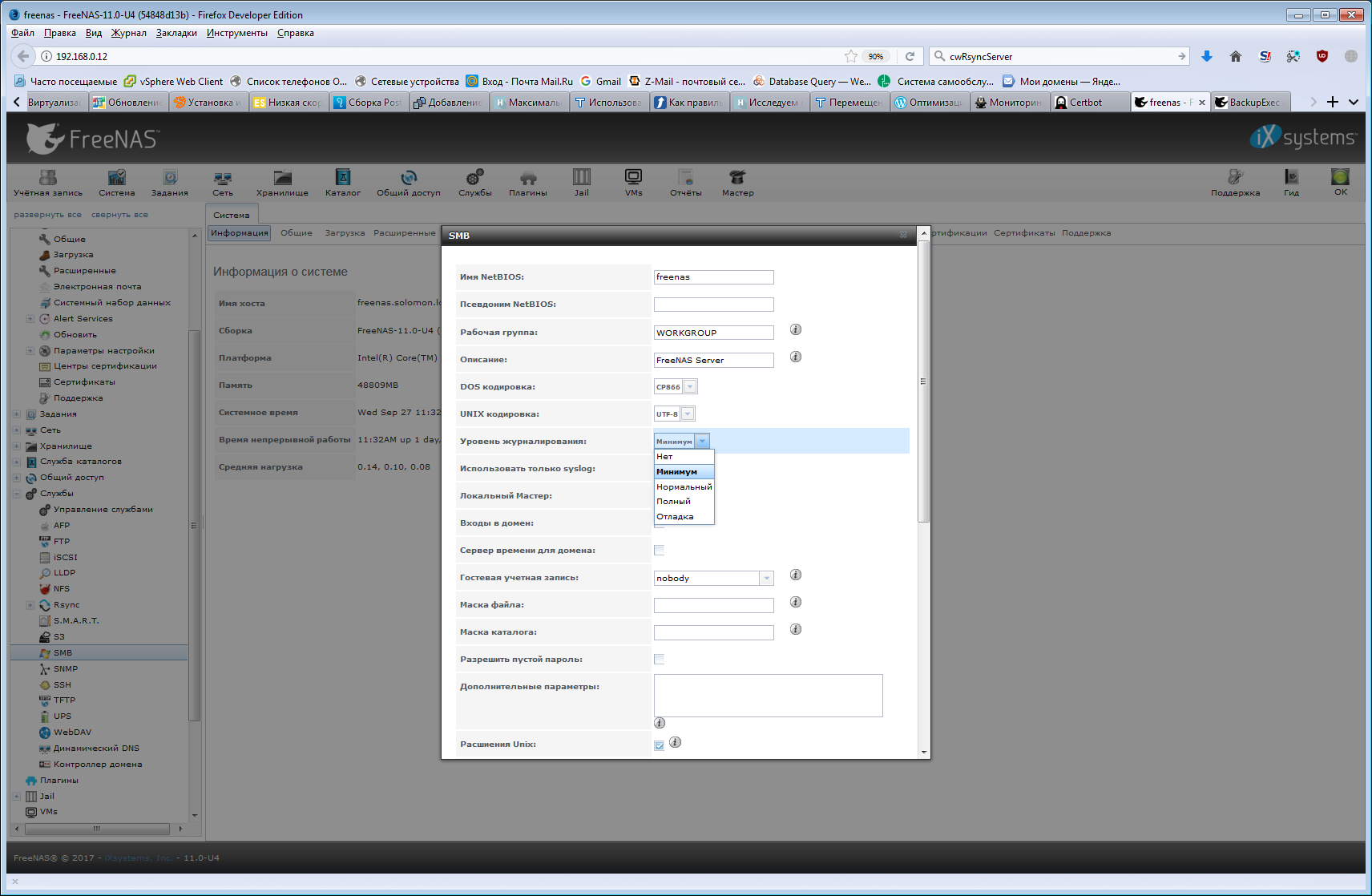Open the VMs toolbar icon
This screenshot has width=1372, height=896.
pyautogui.click(x=634, y=183)
